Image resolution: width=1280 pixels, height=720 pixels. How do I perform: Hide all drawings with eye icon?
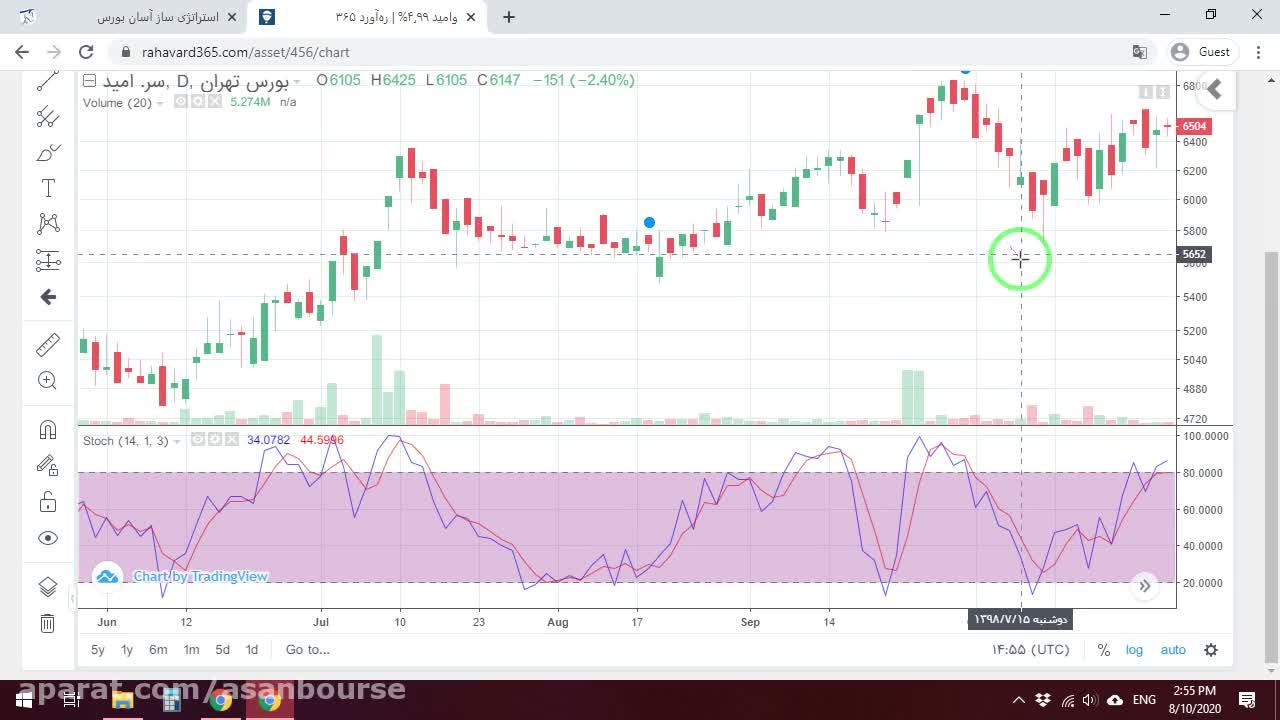pyautogui.click(x=47, y=538)
